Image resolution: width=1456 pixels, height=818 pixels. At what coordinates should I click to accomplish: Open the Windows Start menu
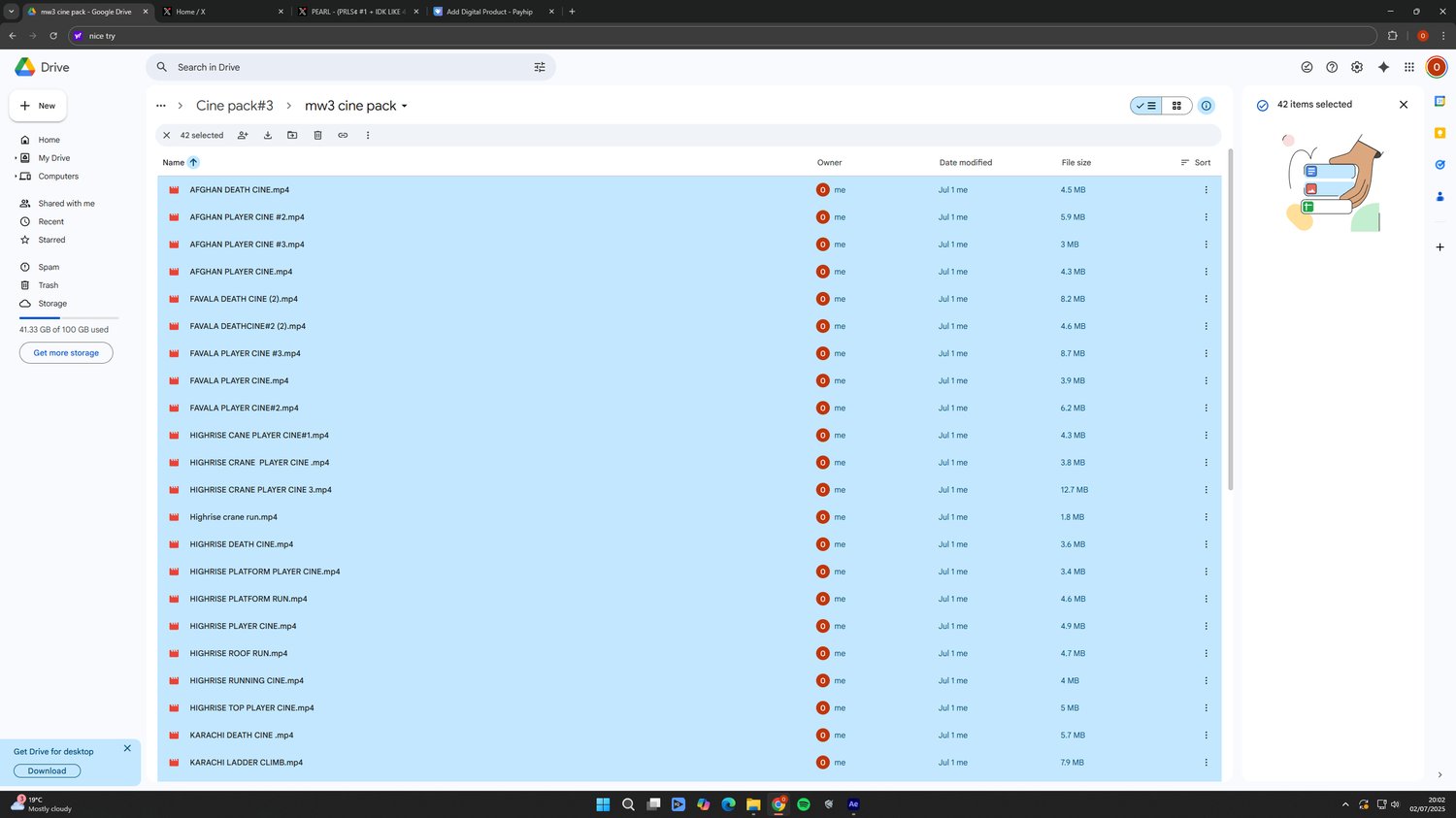point(603,804)
